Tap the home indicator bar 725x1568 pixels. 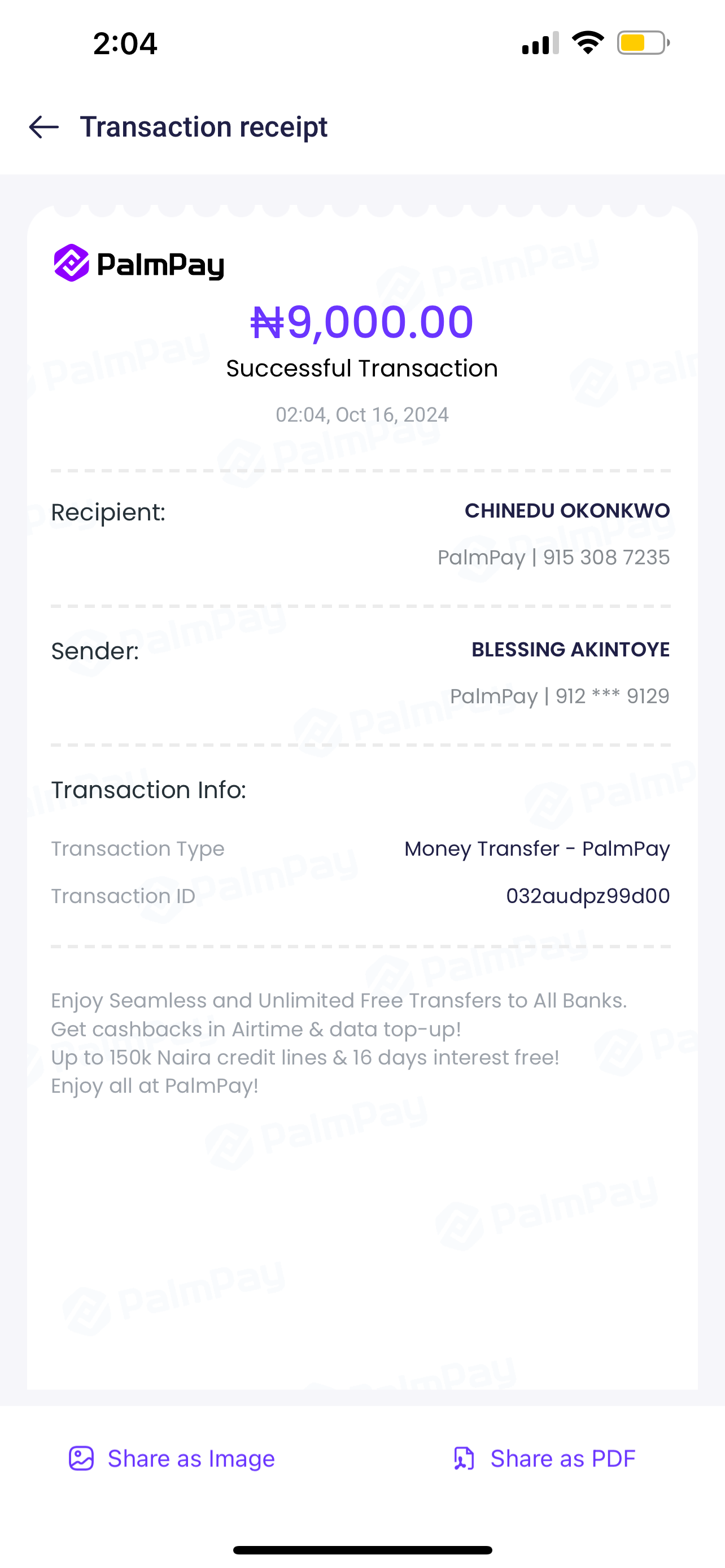[x=362, y=1550]
